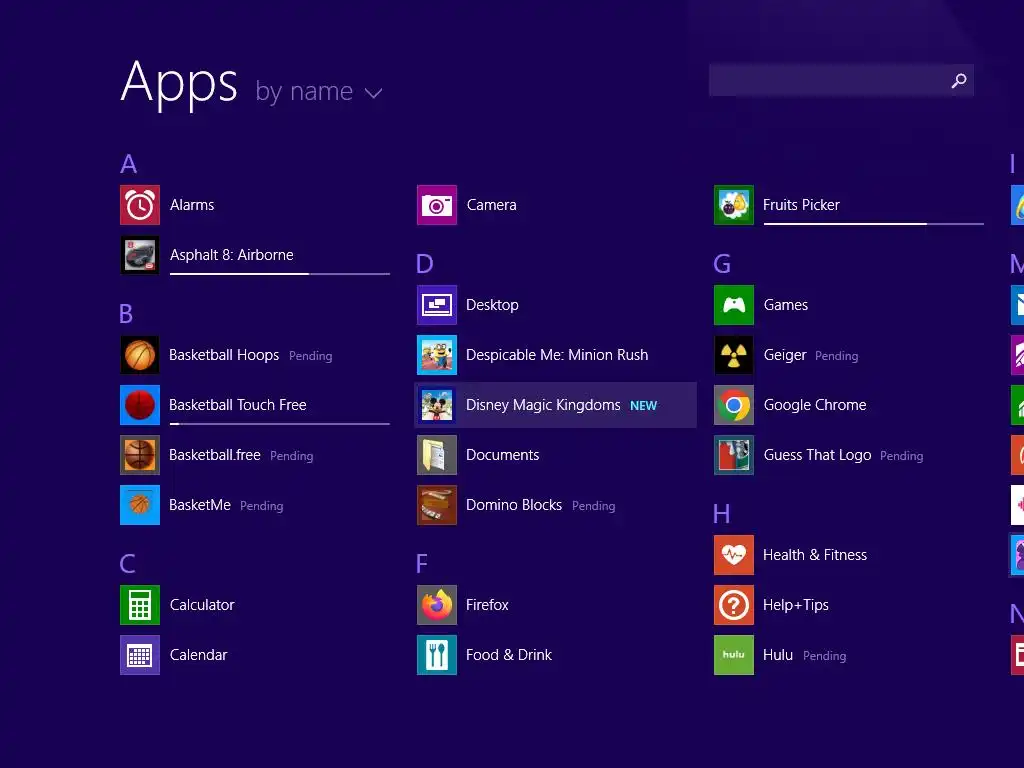The image size is (1024, 768).
Task: Launch Google Chrome icon
Action: 734,405
